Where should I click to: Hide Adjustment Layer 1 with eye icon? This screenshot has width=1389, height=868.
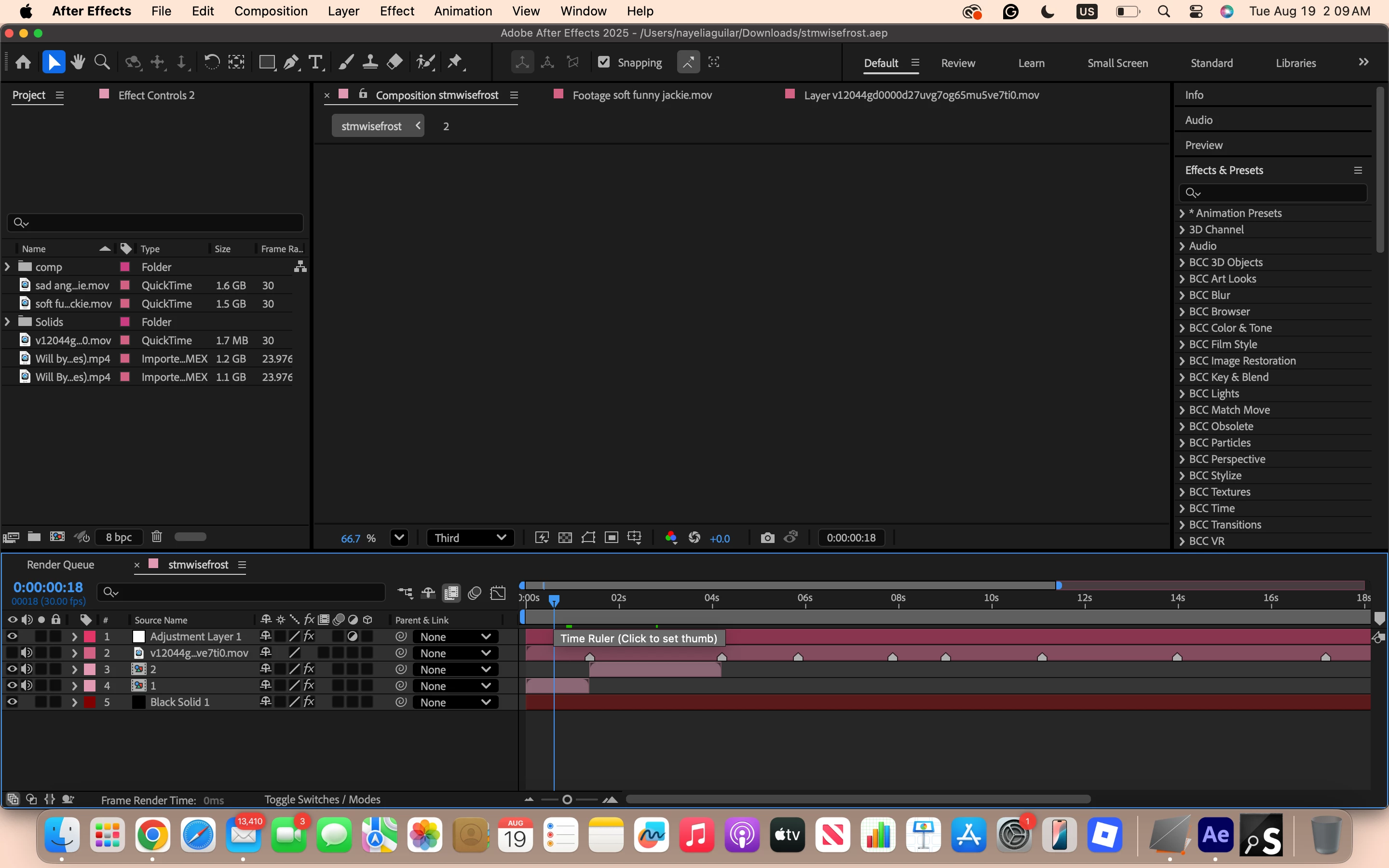12,636
